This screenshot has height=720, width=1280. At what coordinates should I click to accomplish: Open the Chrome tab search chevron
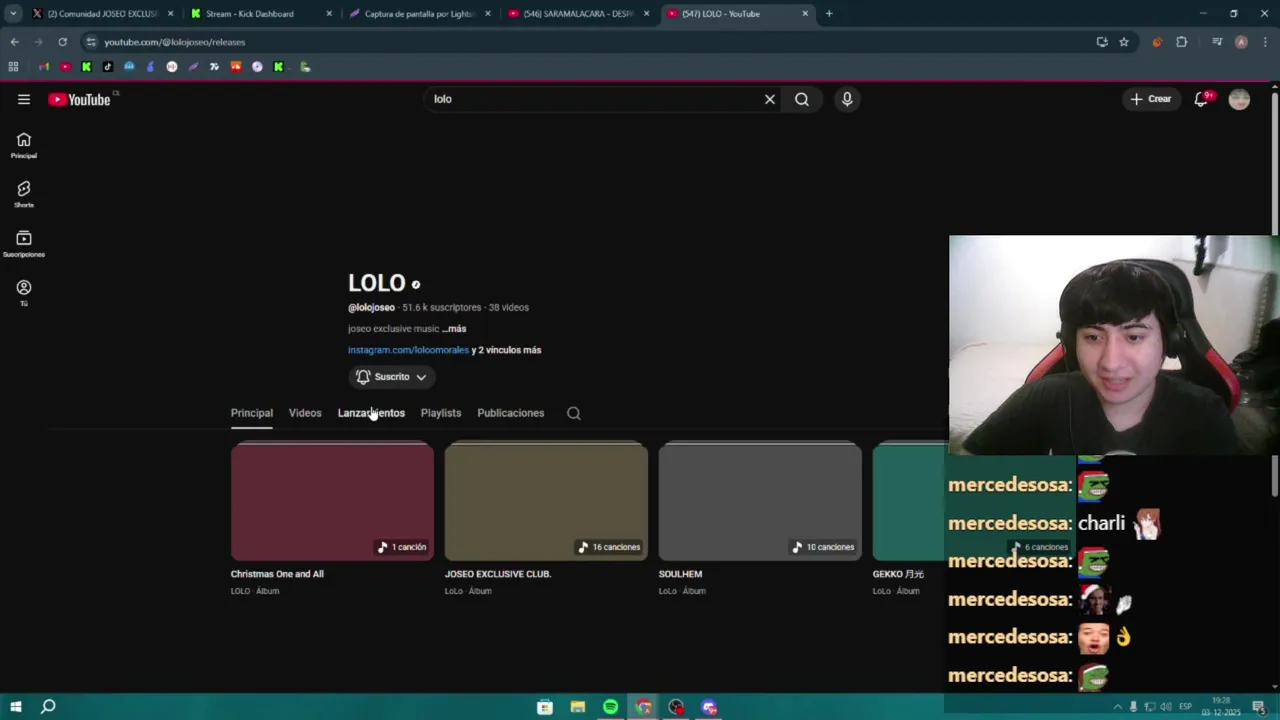point(13,14)
